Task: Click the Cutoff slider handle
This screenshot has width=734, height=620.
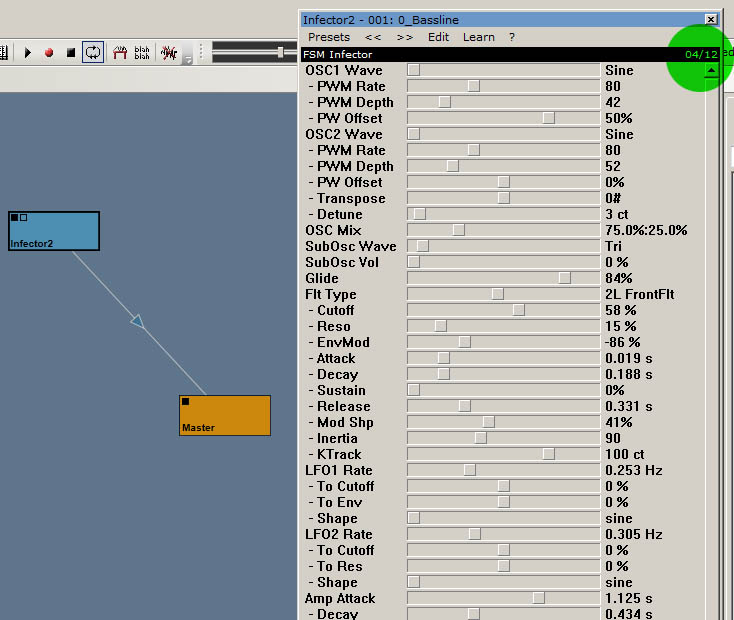Action: [518, 310]
